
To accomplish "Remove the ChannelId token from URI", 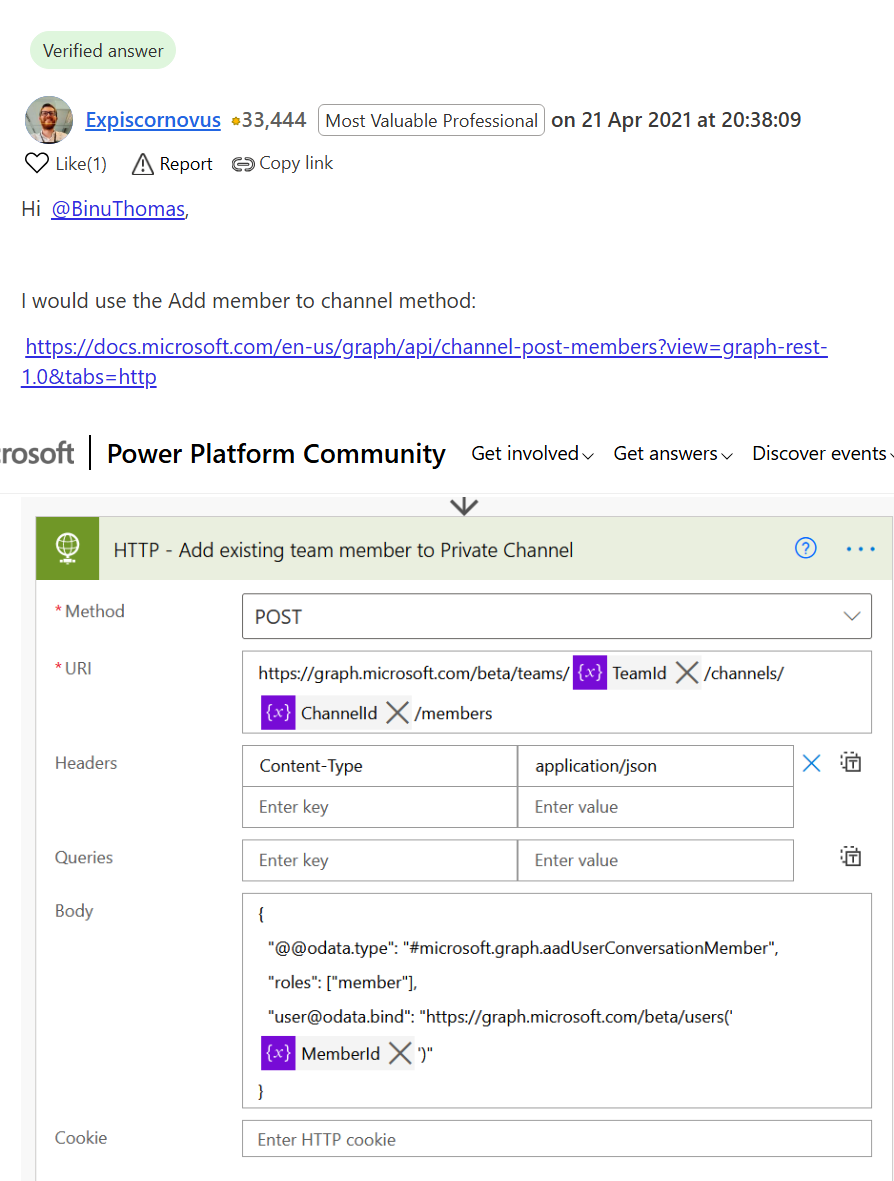I will pyautogui.click(x=397, y=713).
